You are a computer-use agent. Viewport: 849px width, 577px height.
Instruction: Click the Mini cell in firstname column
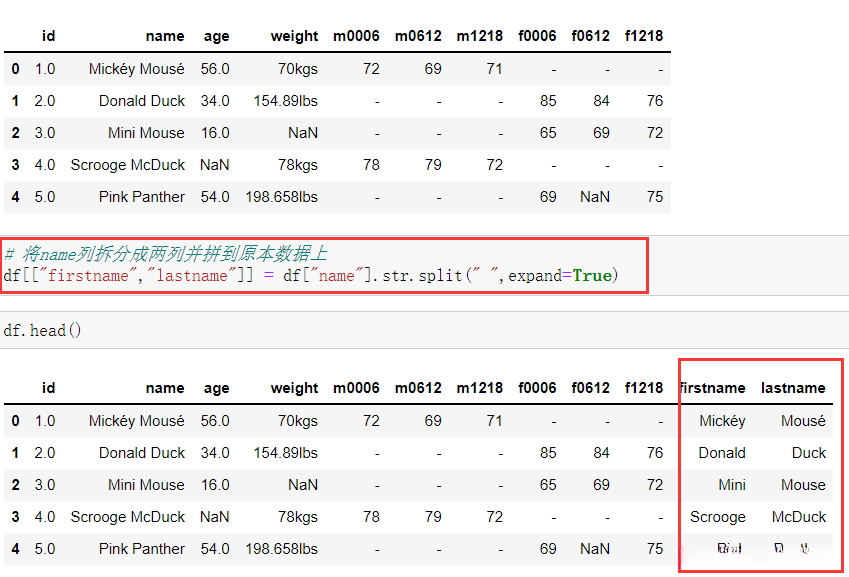[x=732, y=485]
